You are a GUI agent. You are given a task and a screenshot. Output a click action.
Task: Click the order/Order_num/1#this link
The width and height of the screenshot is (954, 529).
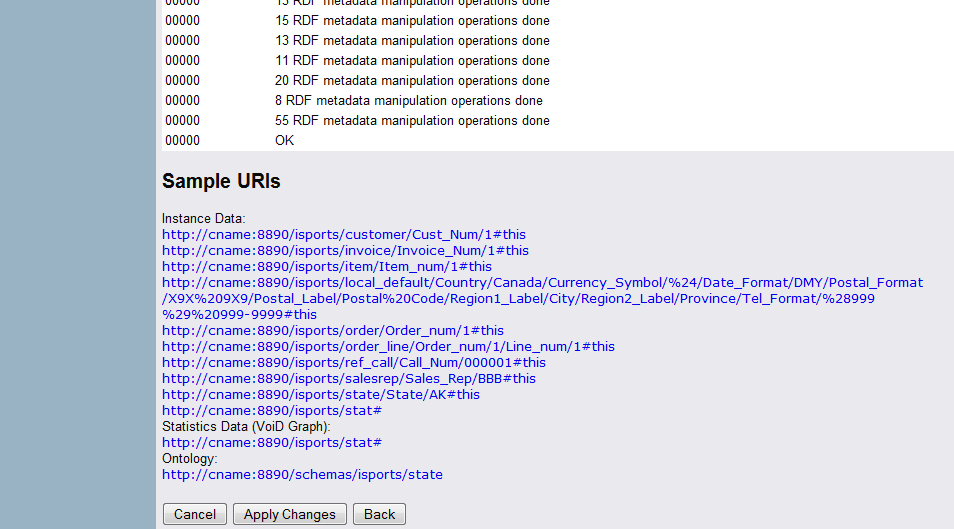[x=333, y=330]
